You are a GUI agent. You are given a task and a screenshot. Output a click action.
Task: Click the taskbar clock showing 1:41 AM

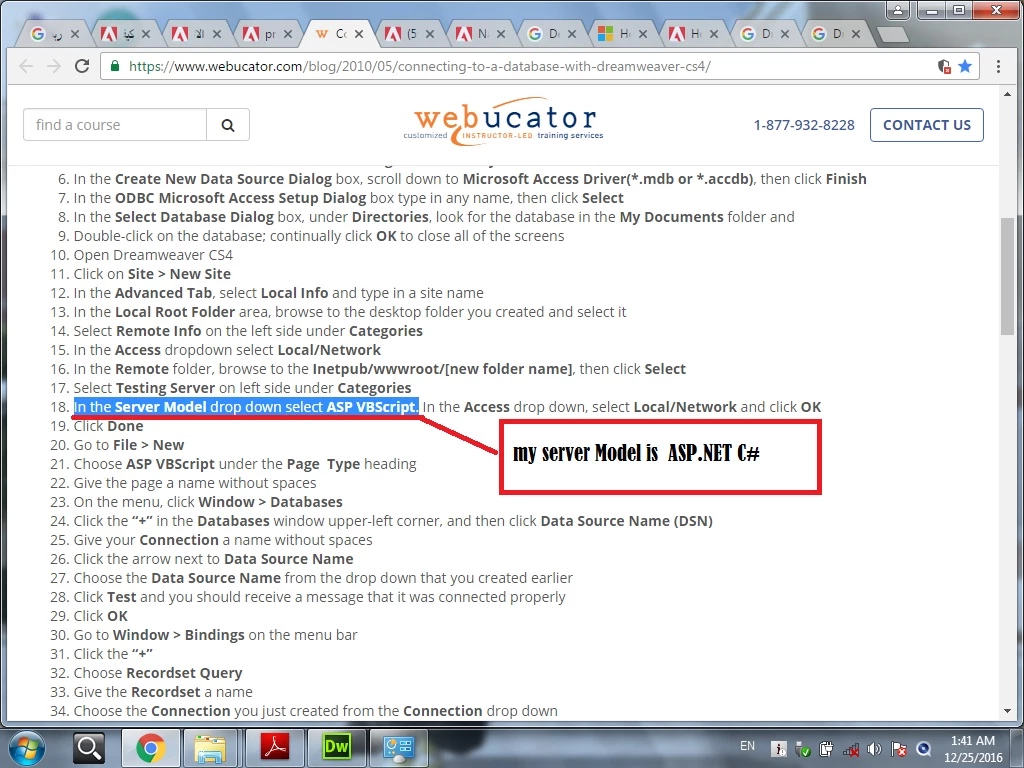(972, 749)
